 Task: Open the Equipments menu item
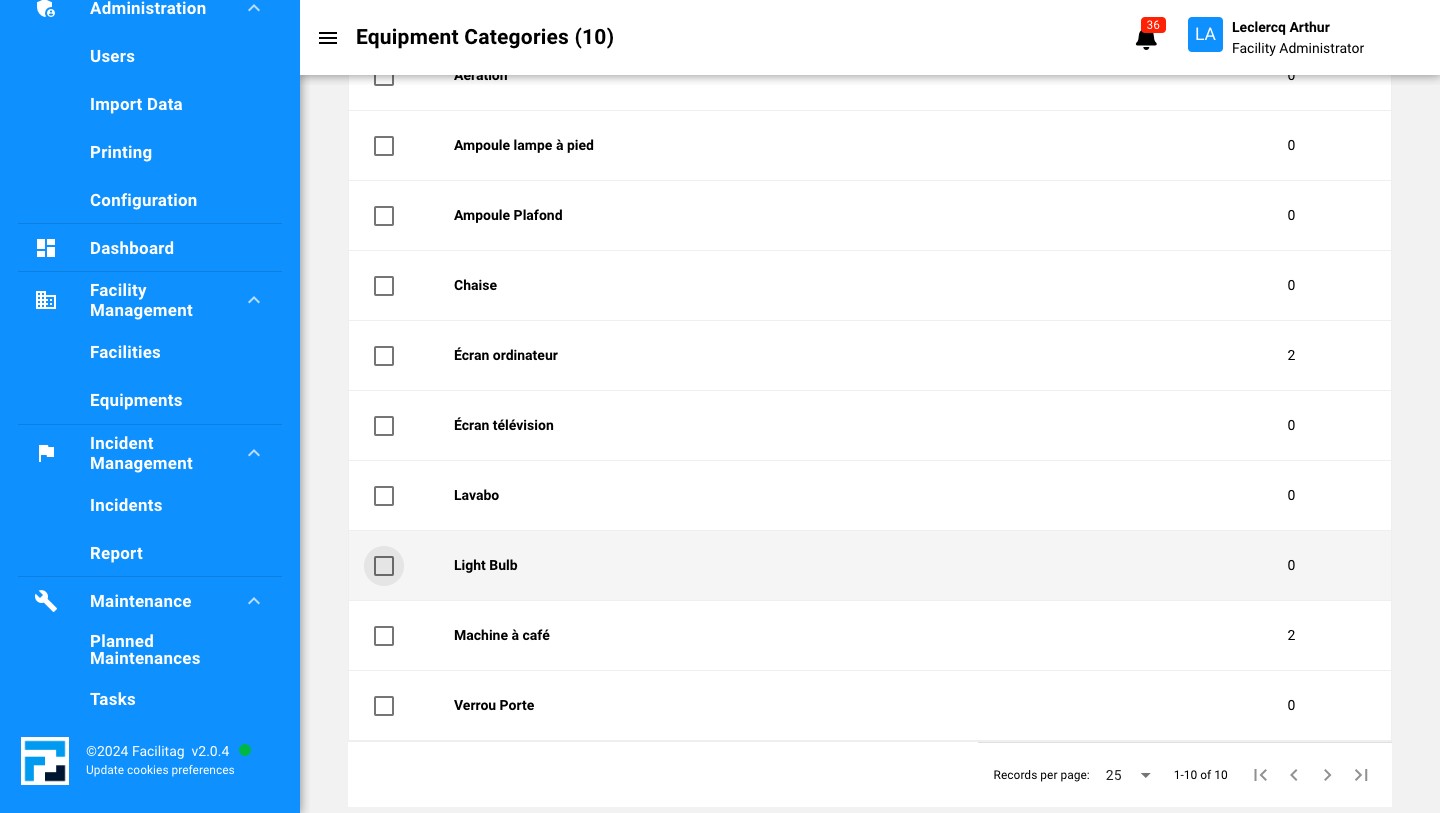tap(136, 400)
